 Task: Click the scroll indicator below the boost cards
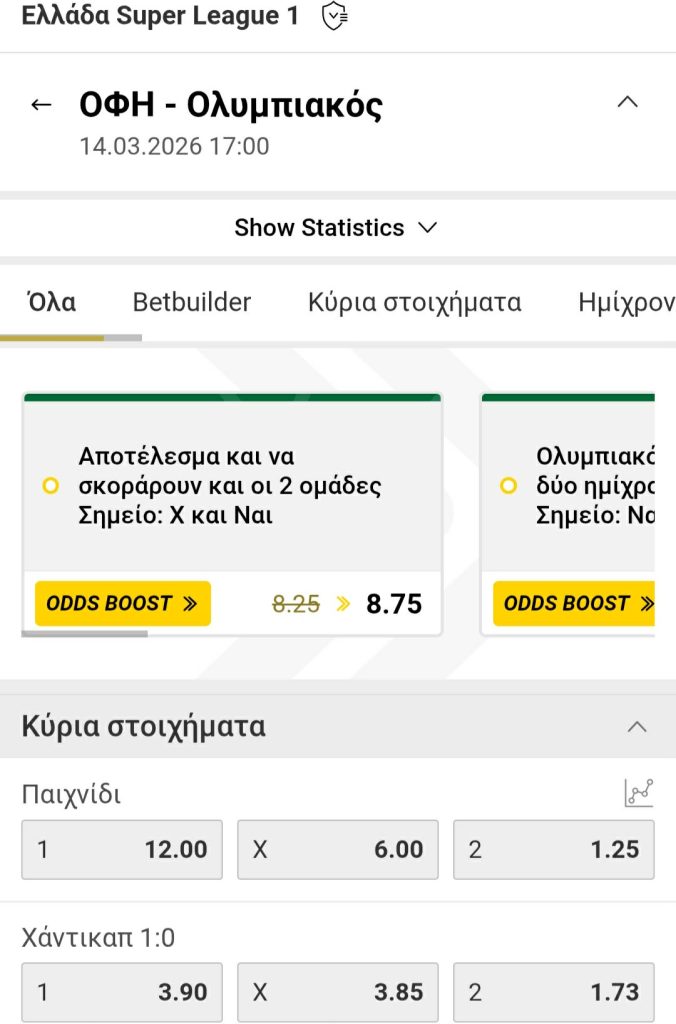pos(86,636)
